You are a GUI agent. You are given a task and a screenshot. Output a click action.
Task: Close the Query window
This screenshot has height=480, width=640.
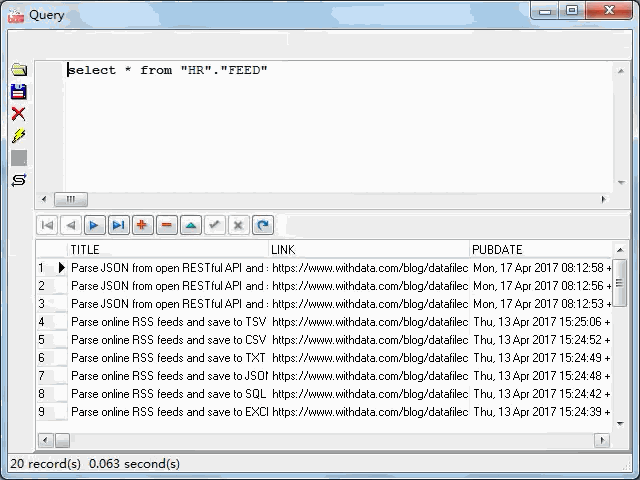(x=609, y=10)
